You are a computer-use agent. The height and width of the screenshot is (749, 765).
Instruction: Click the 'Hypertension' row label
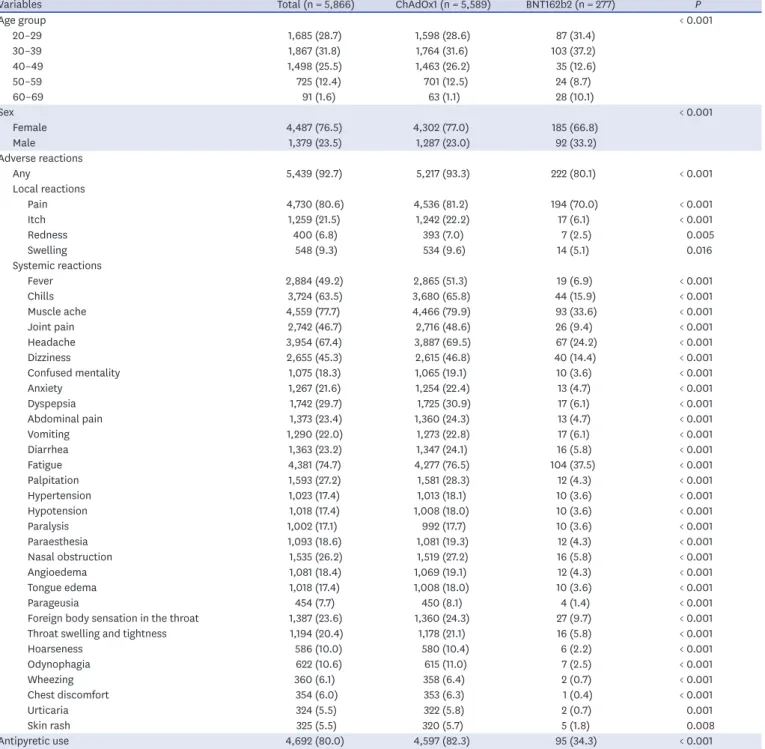[x=59, y=496]
